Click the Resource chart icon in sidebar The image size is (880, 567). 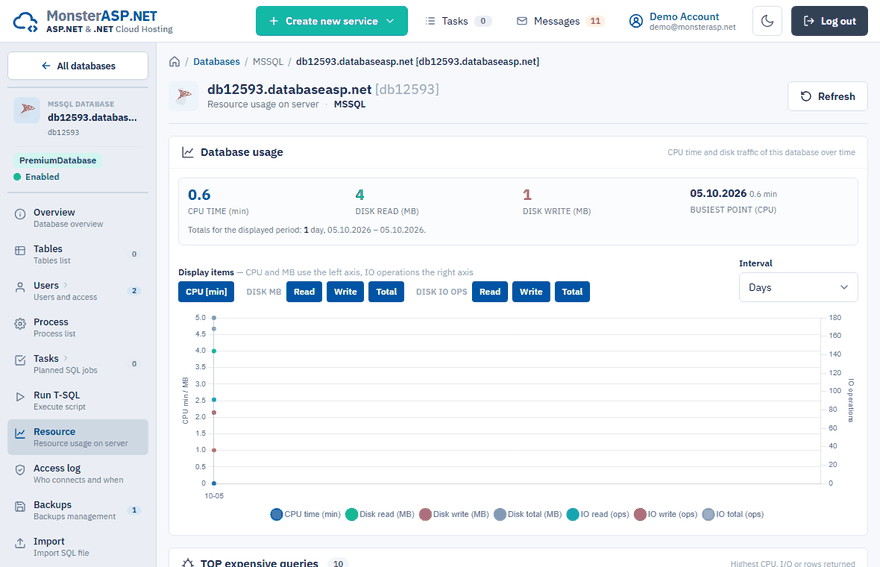(x=20, y=433)
